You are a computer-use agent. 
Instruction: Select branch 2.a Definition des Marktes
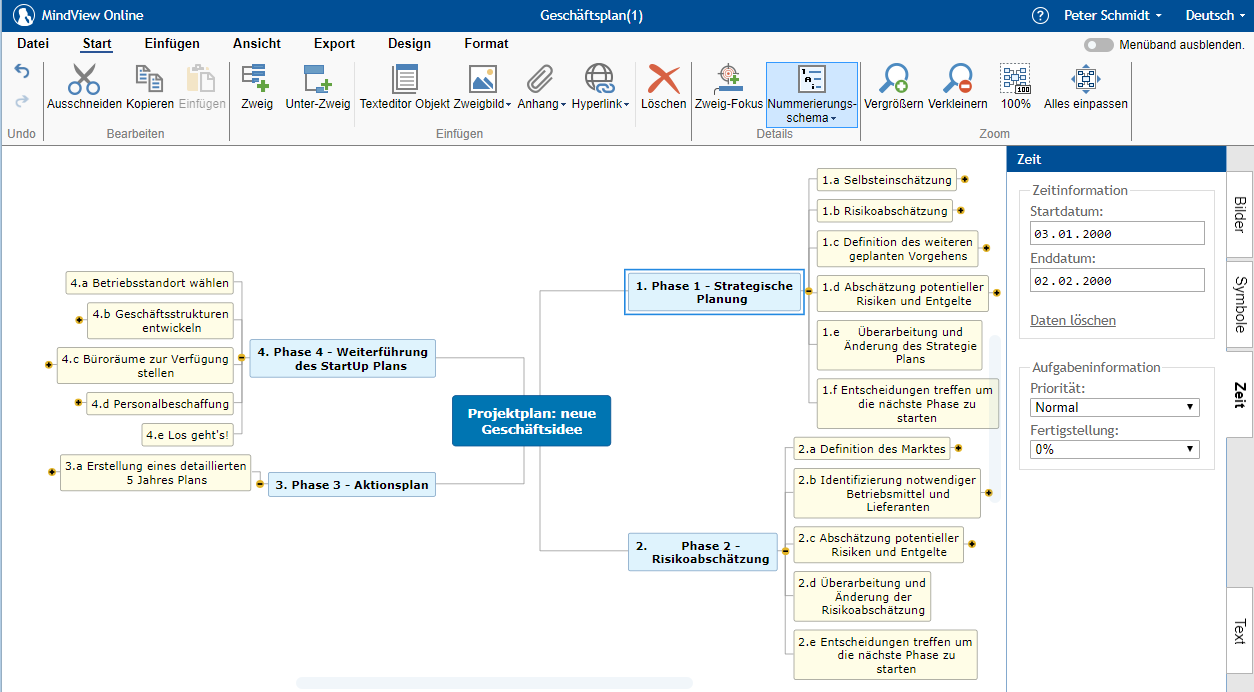[870, 449]
